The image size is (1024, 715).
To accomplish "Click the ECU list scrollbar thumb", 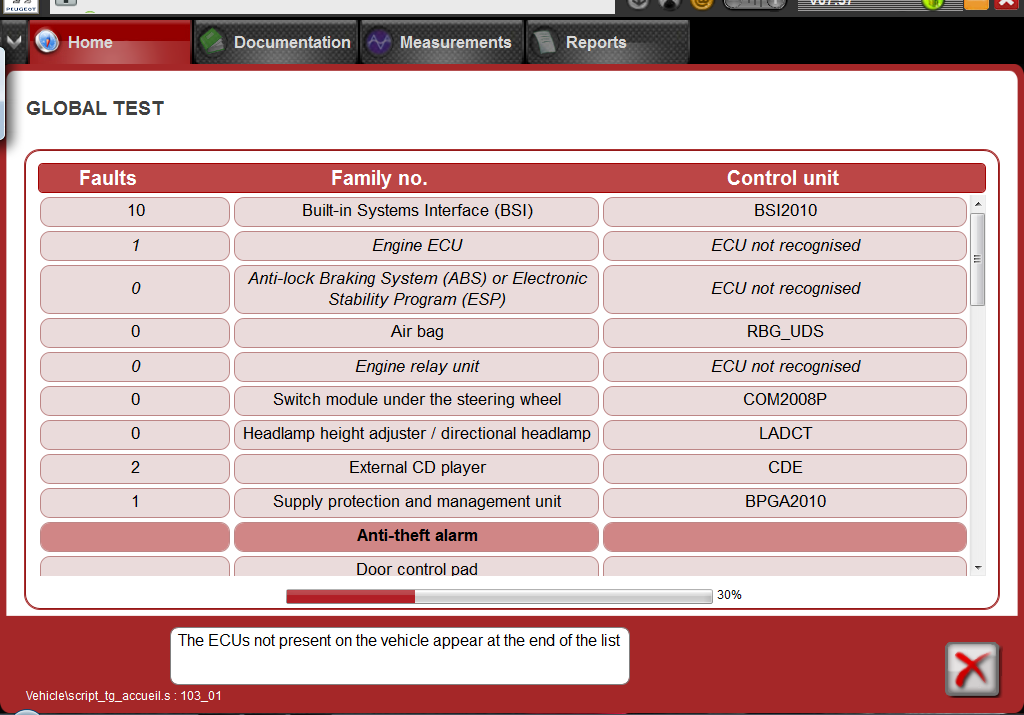I will 978,259.
